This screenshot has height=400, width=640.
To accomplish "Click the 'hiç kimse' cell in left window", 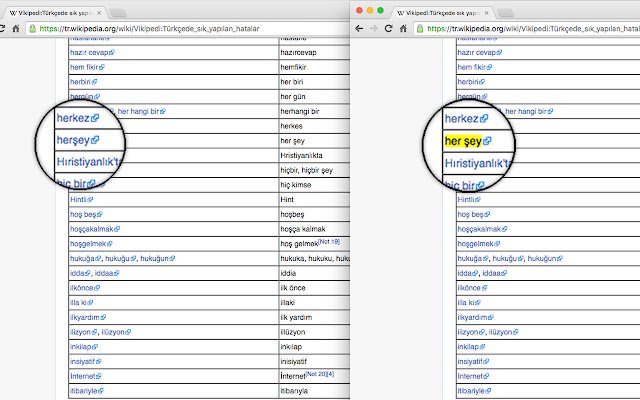I will tap(296, 184).
